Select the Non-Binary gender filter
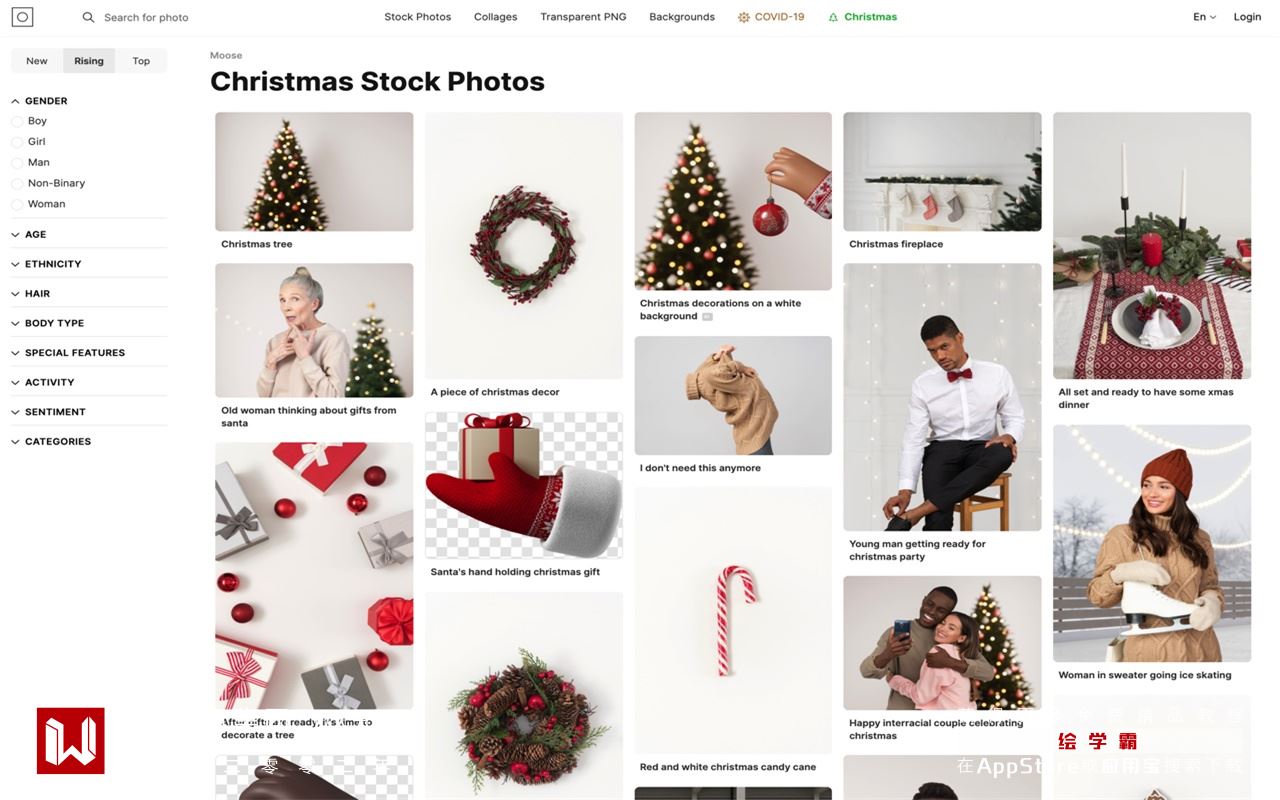Screen dimensions: 1280x800 tap(17, 183)
